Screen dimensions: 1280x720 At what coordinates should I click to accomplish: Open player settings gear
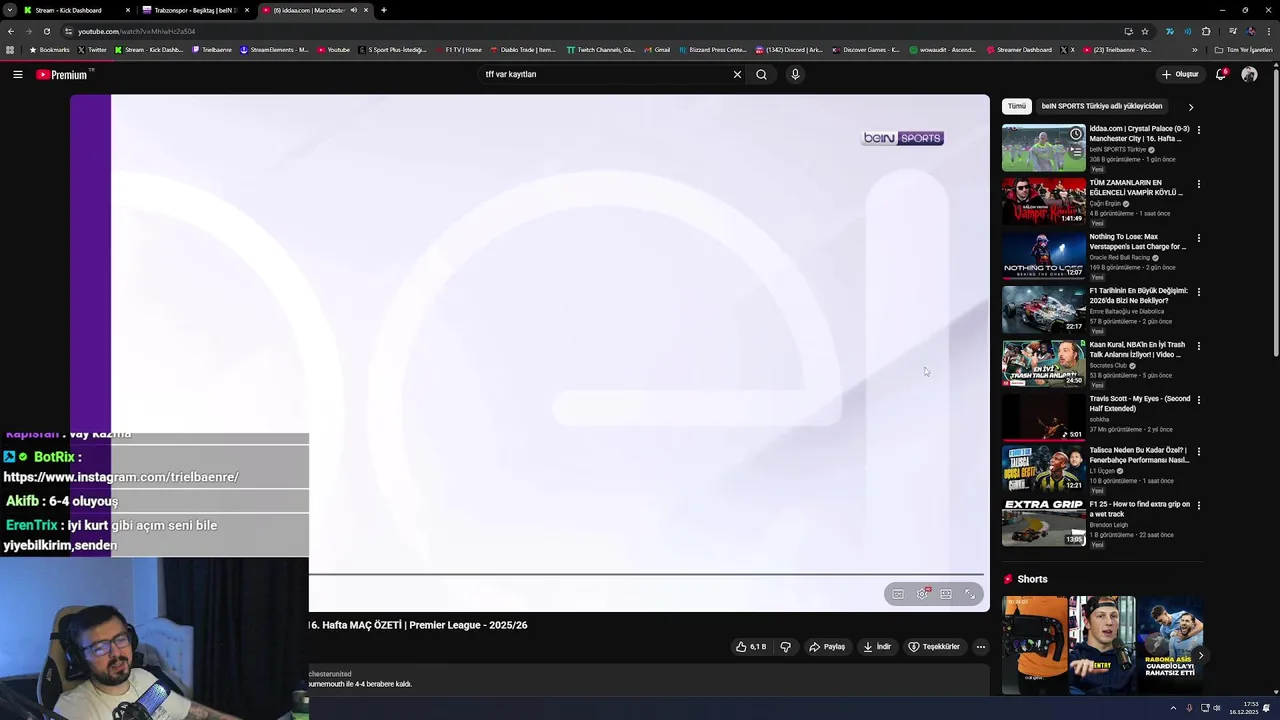922,594
